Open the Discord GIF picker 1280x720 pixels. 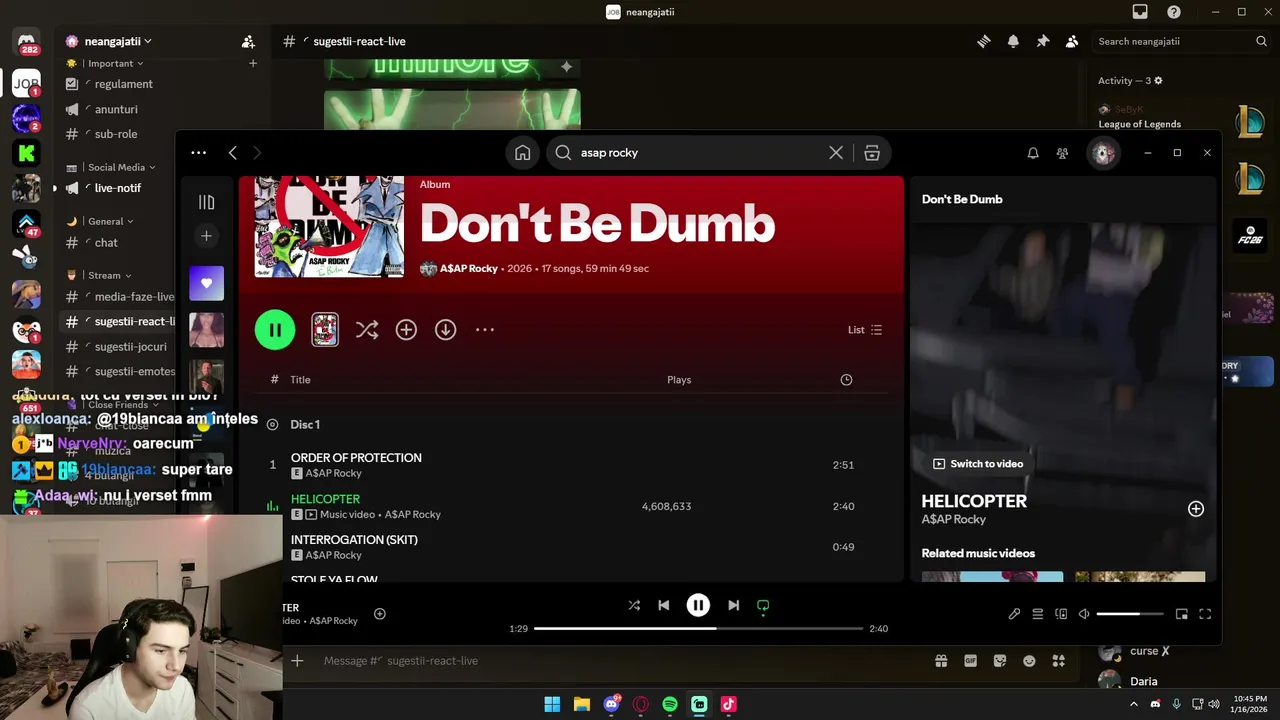pos(970,661)
